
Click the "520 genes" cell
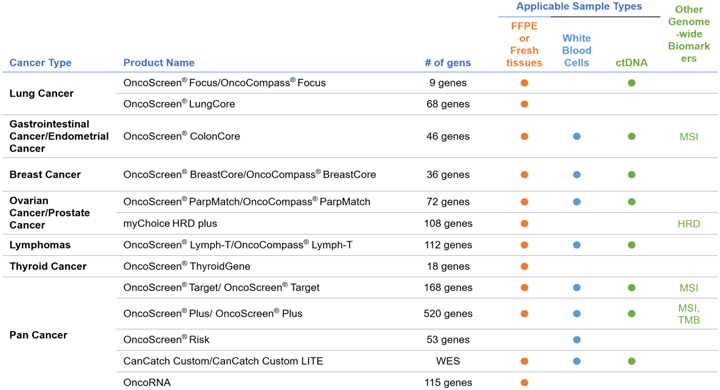coord(448,314)
